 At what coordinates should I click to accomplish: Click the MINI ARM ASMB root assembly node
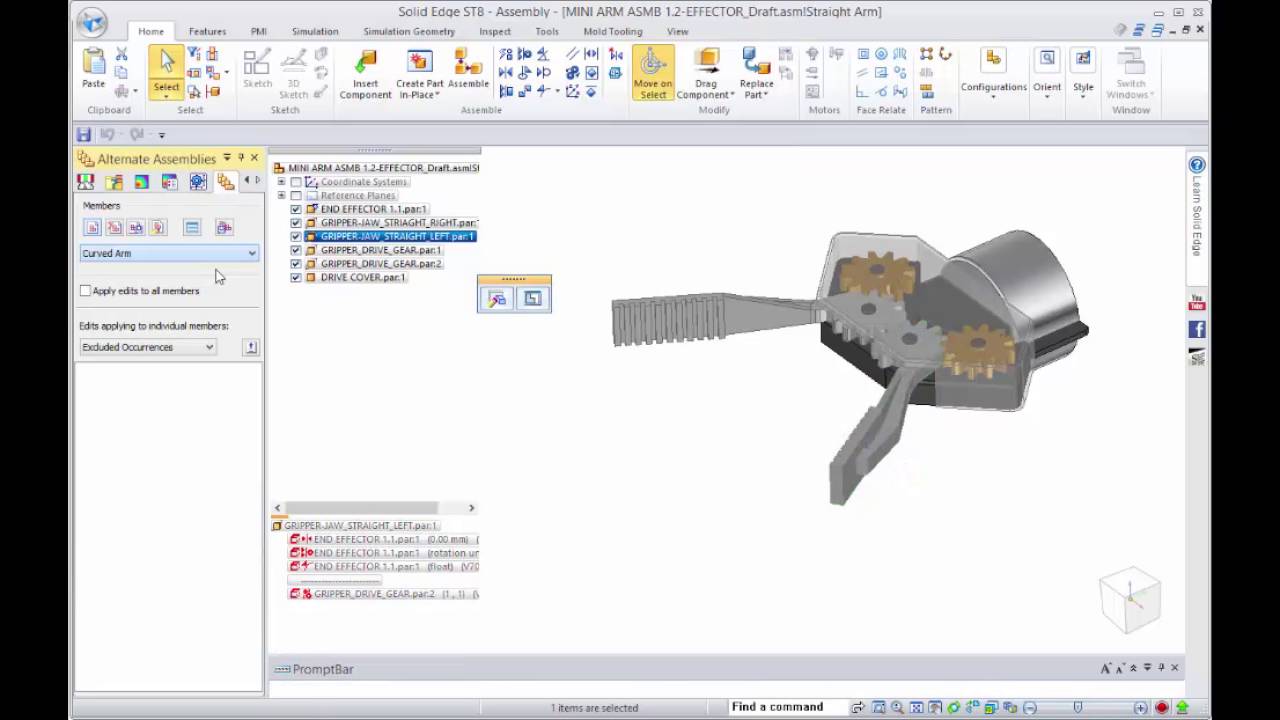377,168
